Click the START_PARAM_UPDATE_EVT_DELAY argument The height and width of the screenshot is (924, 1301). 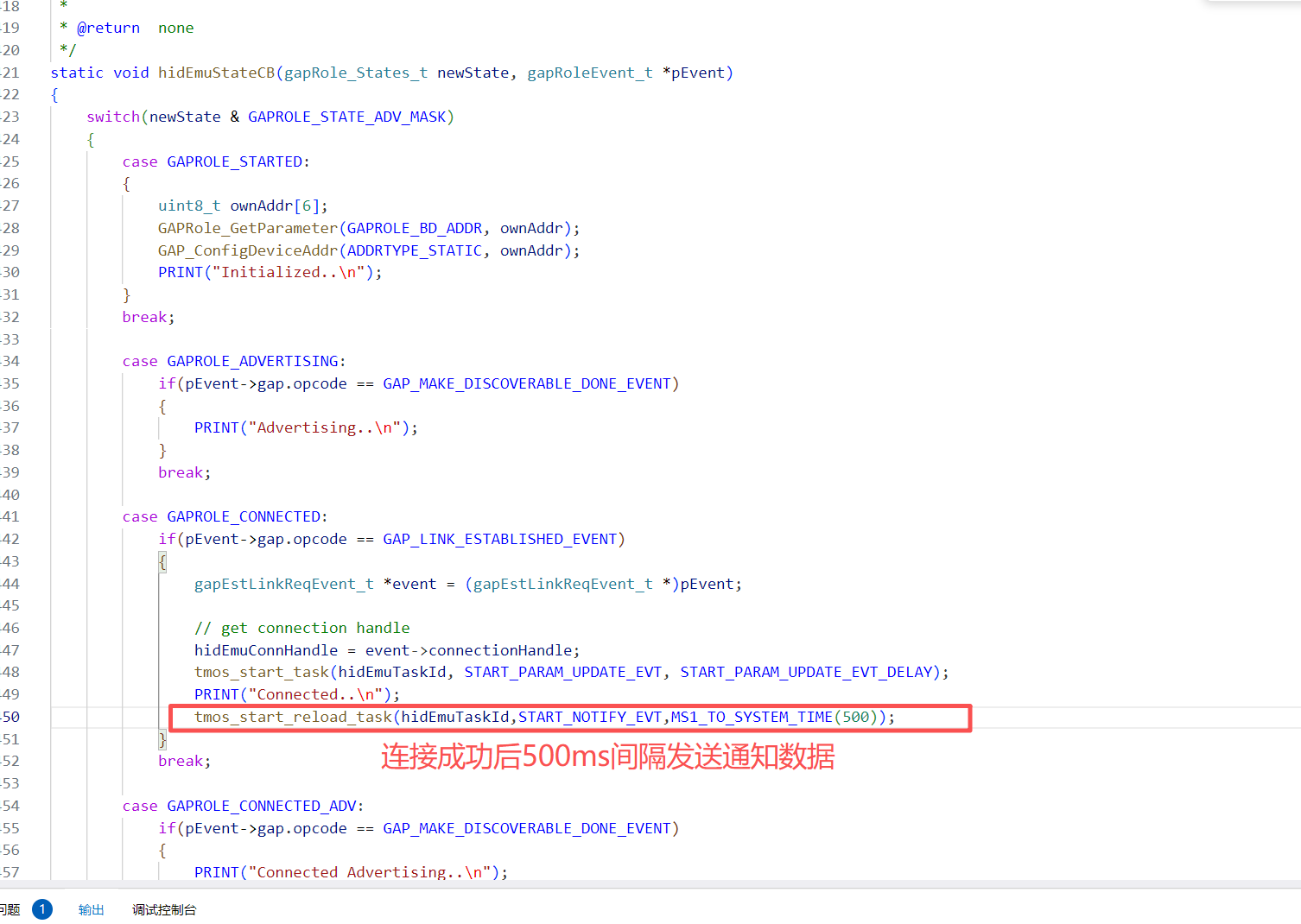(806, 672)
